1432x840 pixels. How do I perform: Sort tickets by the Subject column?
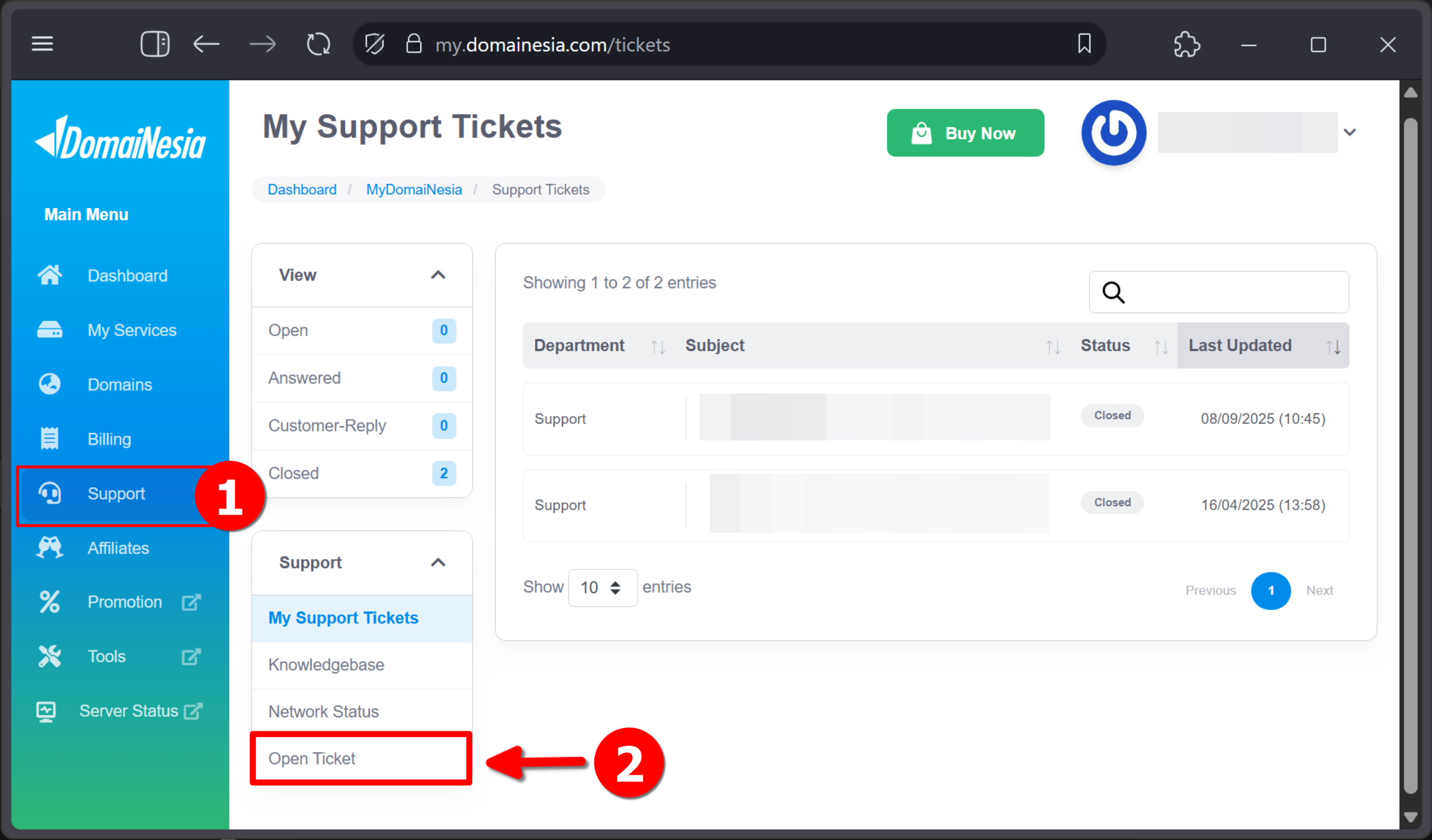[x=873, y=345]
